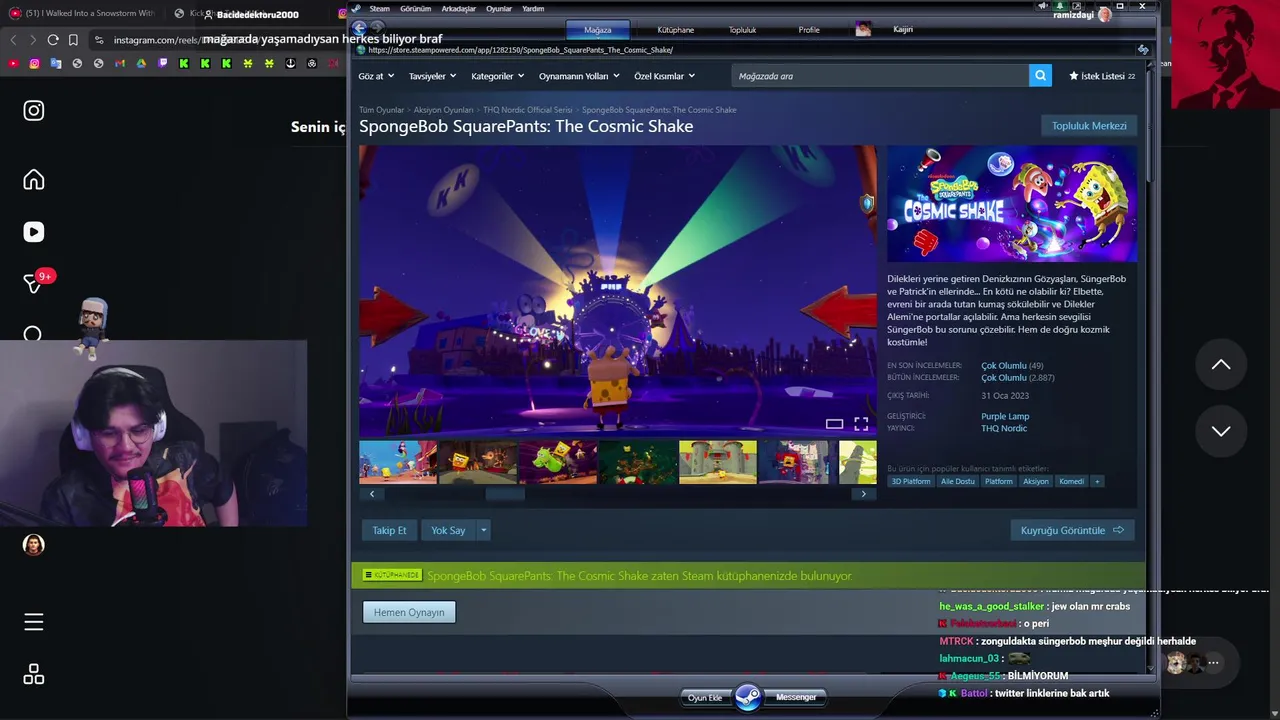Open the ramizdayi account avatar

1104,15
